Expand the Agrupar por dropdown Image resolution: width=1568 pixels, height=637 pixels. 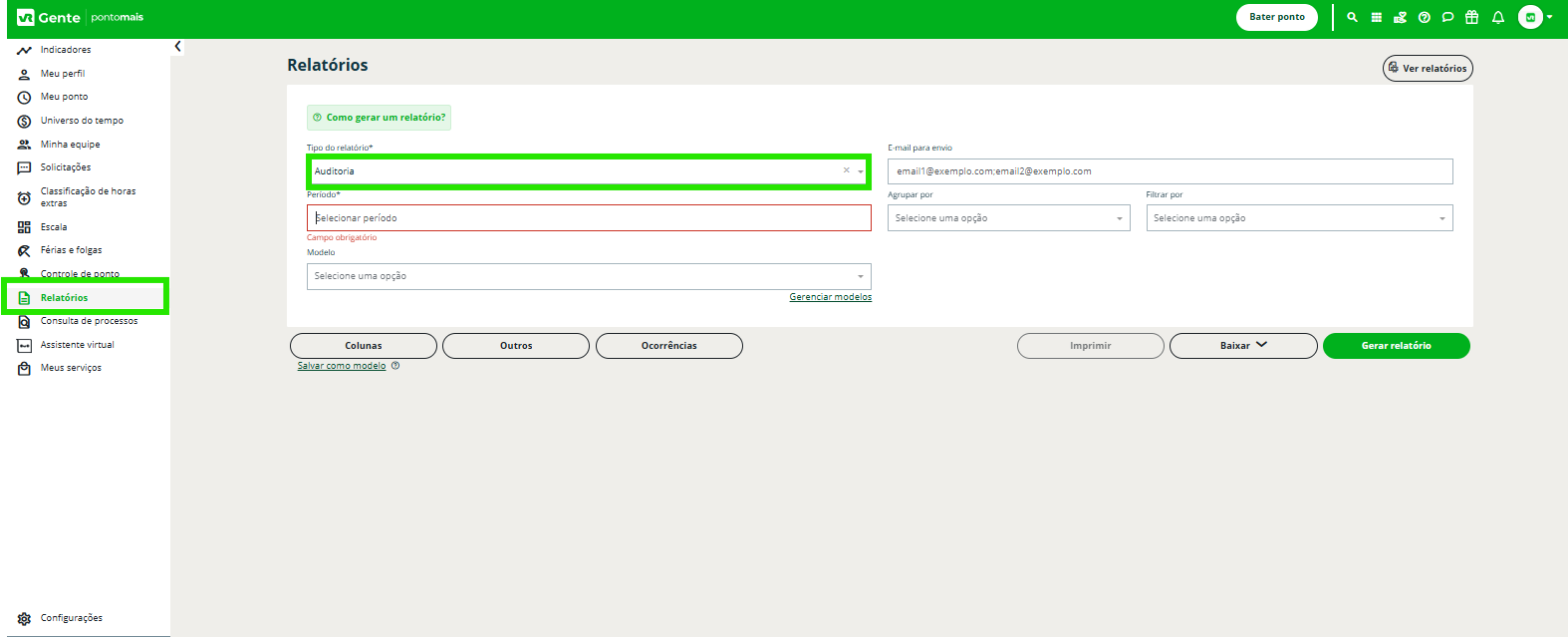click(1008, 218)
